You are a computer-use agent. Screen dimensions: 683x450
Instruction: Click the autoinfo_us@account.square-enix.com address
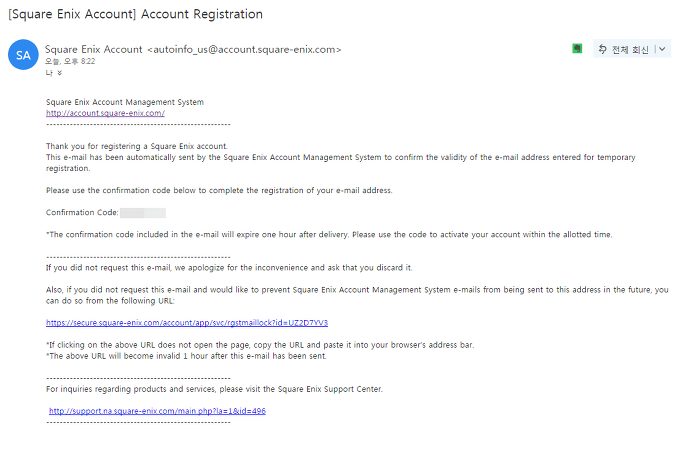(x=244, y=50)
